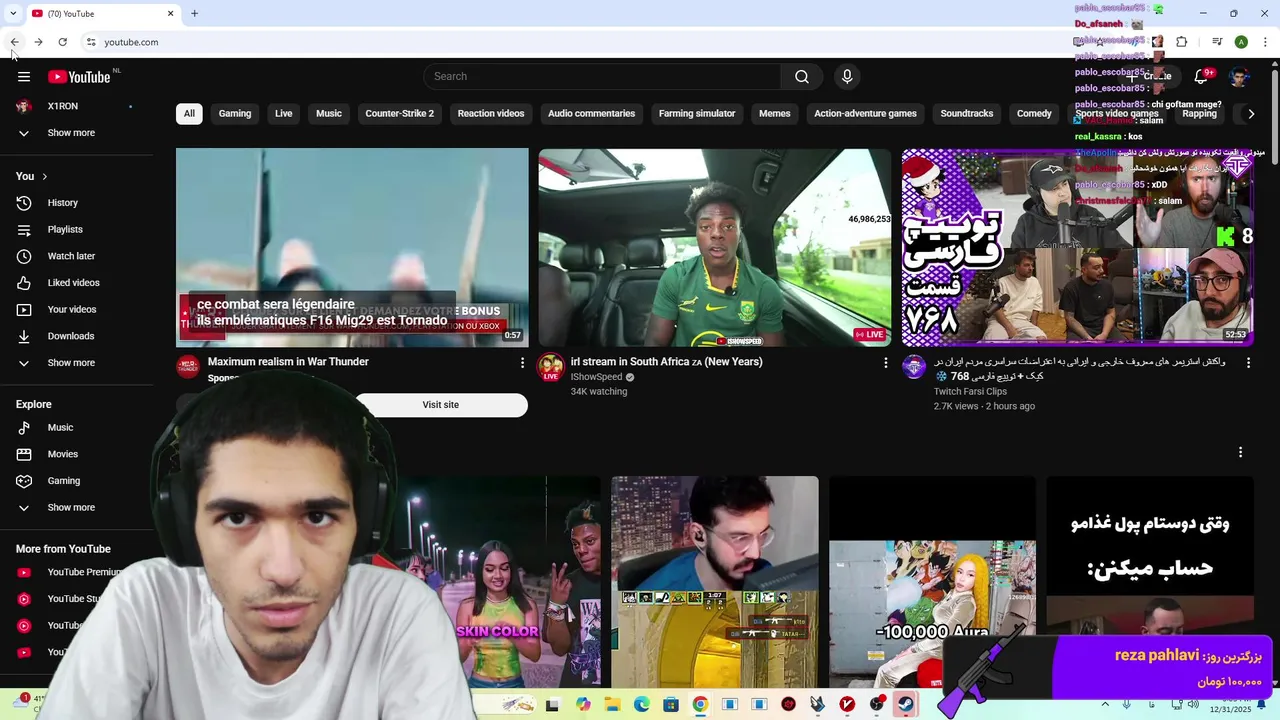The width and height of the screenshot is (1280, 720).
Task: Open OBS Studio from the taskbar
Action: pos(877,704)
